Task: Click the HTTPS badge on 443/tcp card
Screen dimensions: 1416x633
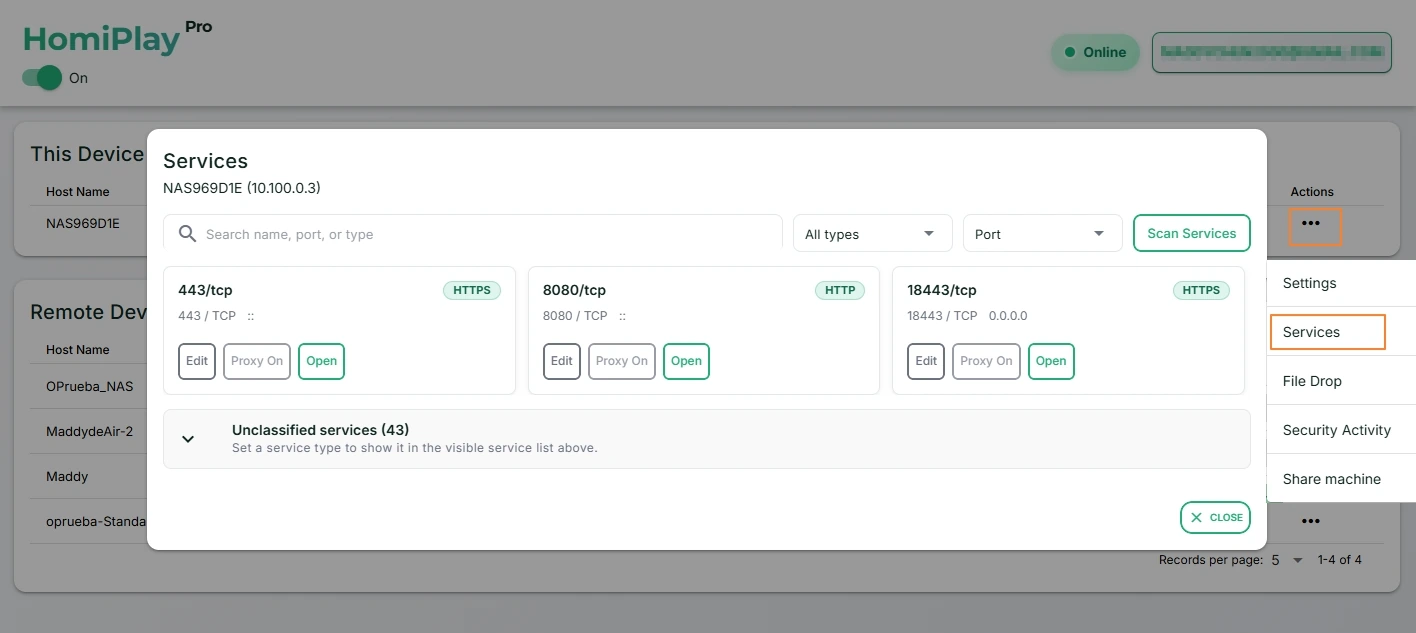Action: pos(472,290)
